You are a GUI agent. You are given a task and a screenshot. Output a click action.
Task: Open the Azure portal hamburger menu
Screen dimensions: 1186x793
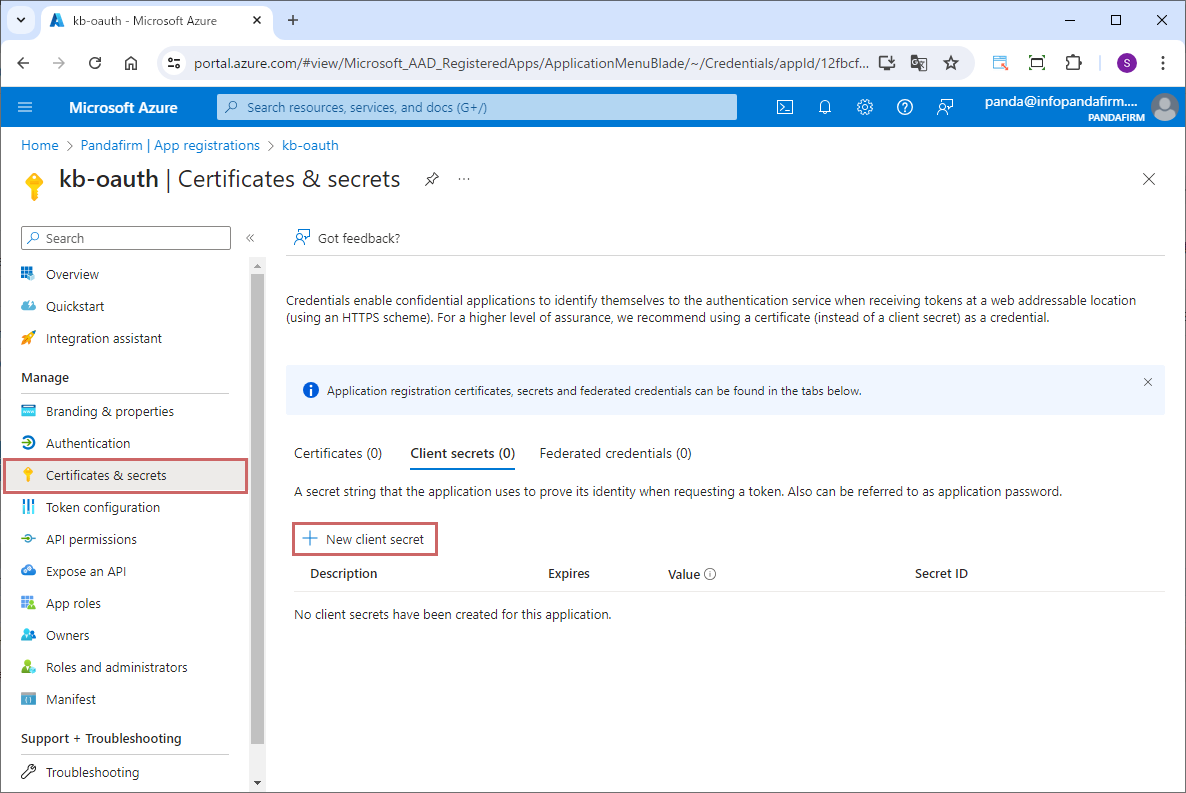[25, 107]
